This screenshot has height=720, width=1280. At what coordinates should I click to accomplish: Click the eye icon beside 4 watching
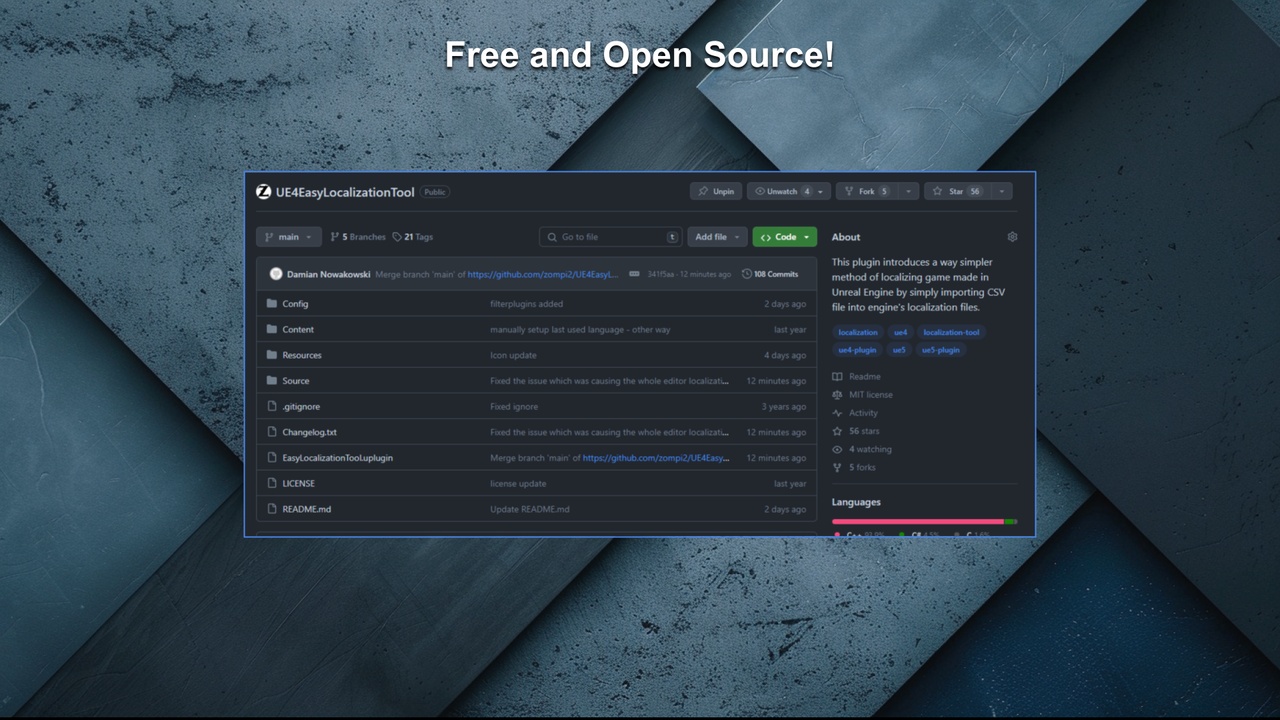point(838,449)
